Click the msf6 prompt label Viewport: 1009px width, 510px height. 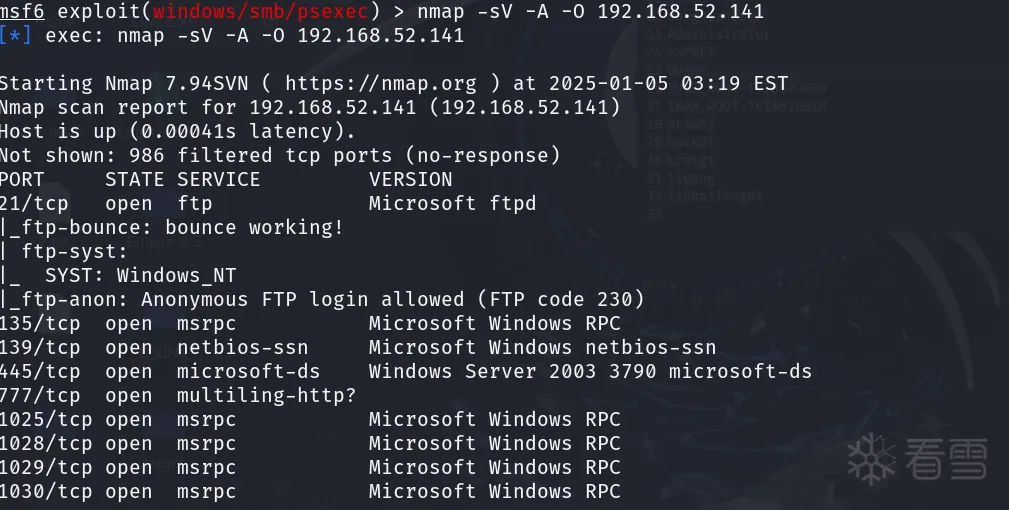(x=22, y=12)
